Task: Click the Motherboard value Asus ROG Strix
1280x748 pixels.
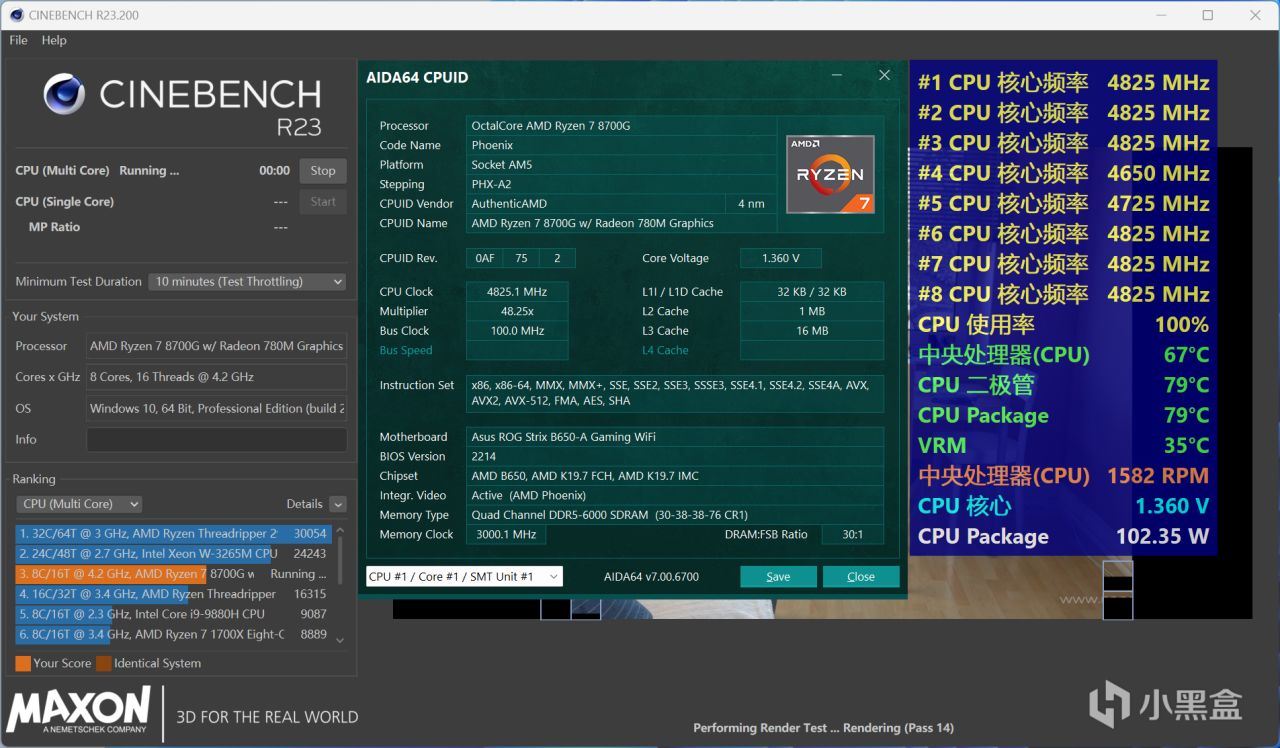Action: [x=675, y=437]
